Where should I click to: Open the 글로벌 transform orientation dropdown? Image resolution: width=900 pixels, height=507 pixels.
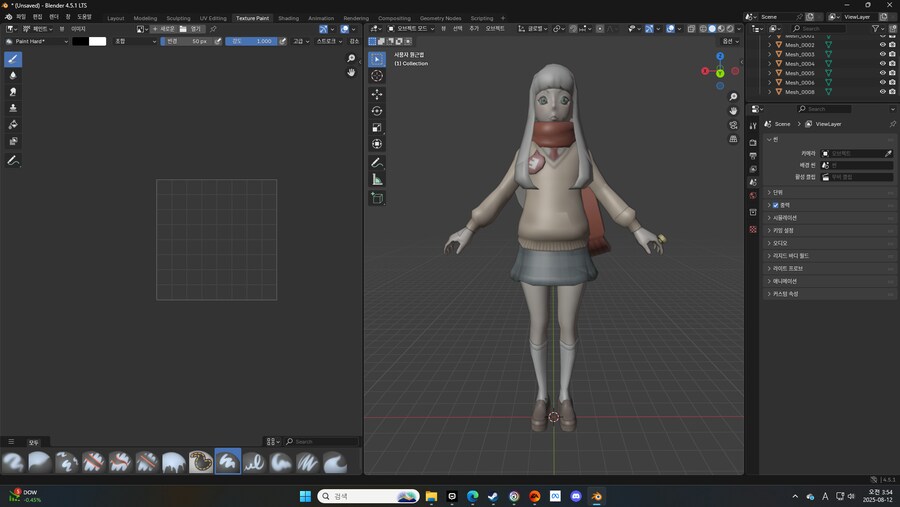pos(533,28)
